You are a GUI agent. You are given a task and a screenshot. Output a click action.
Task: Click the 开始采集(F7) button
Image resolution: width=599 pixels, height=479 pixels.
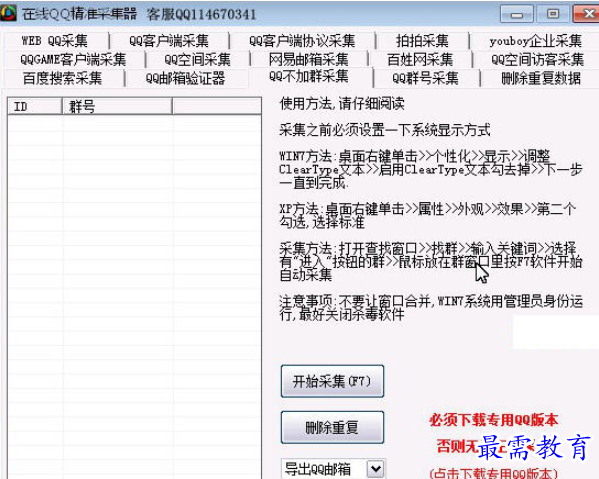pyautogui.click(x=332, y=381)
